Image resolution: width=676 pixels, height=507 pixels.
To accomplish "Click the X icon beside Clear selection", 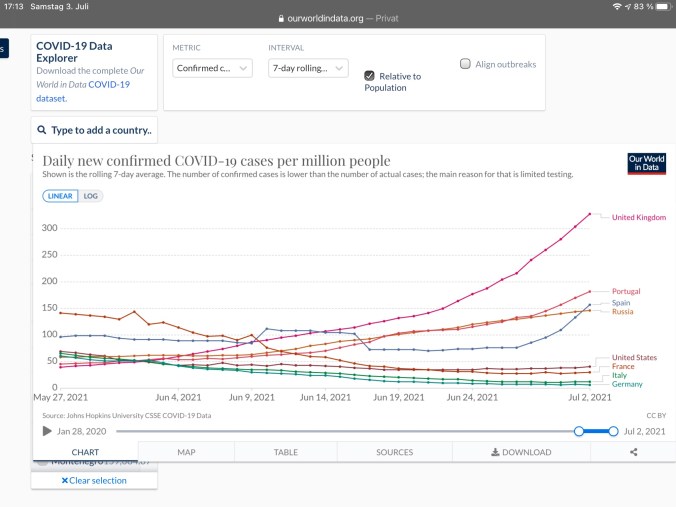I will pyautogui.click(x=66, y=480).
